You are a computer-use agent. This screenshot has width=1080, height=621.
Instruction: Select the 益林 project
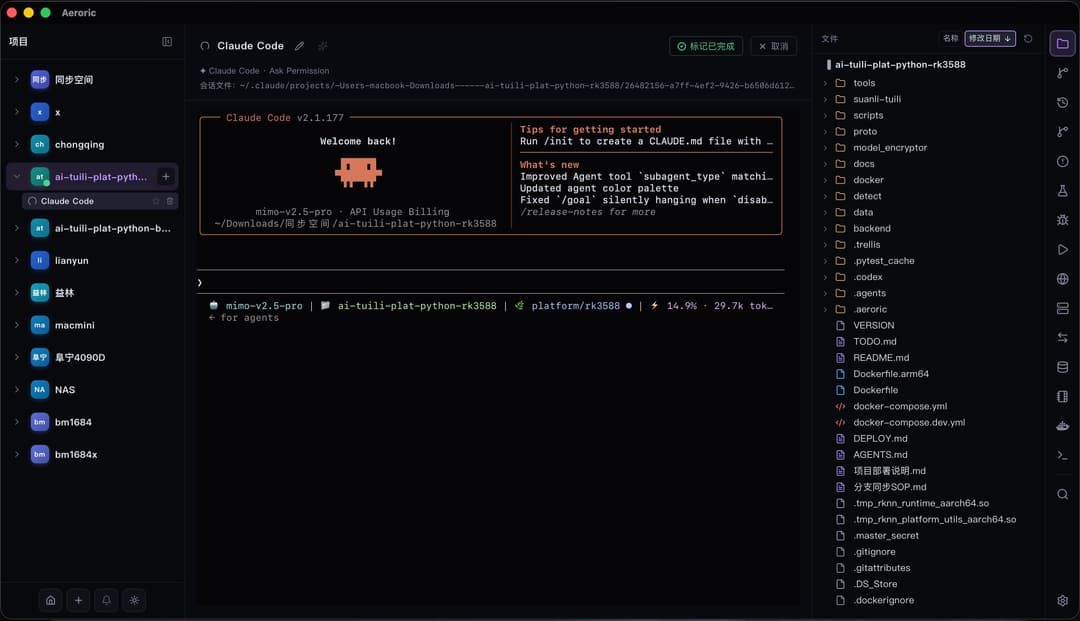(x=92, y=293)
